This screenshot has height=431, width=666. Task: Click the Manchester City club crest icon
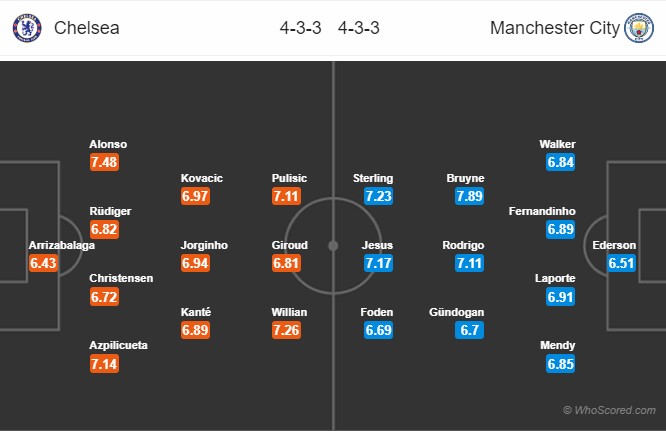tap(639, 28)
